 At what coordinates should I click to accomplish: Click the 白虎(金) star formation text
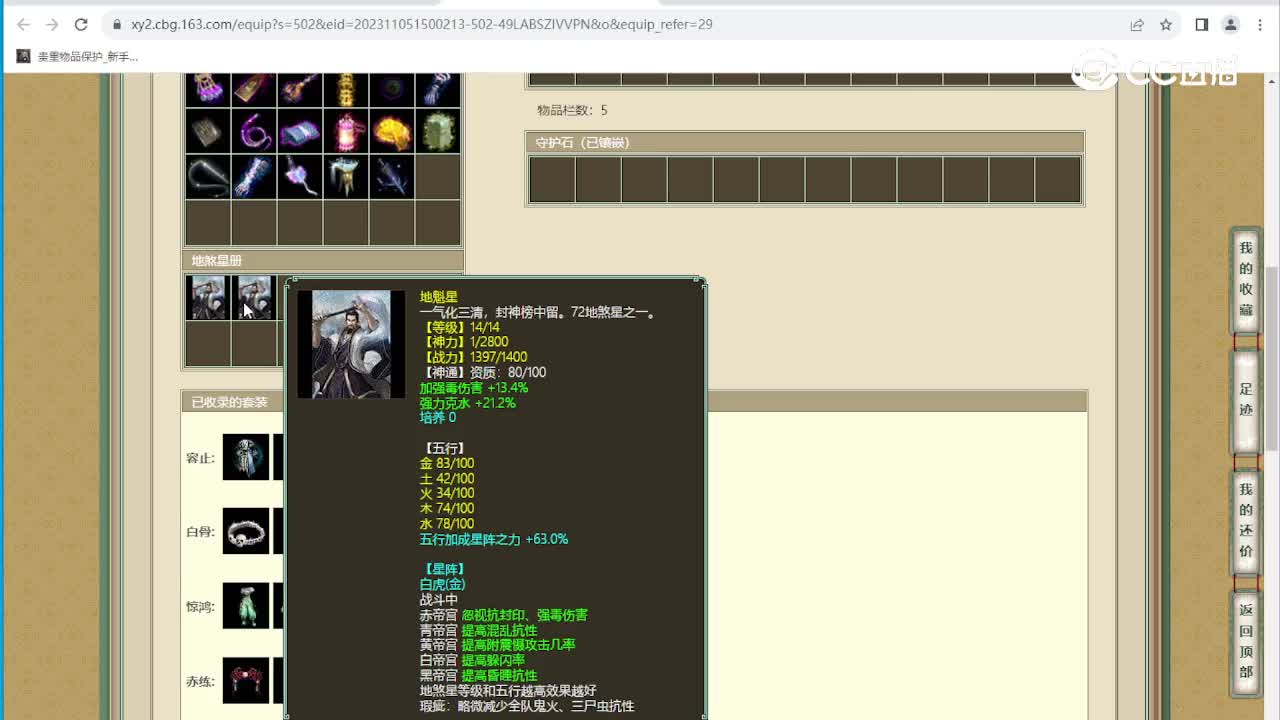tap(443, 584)
